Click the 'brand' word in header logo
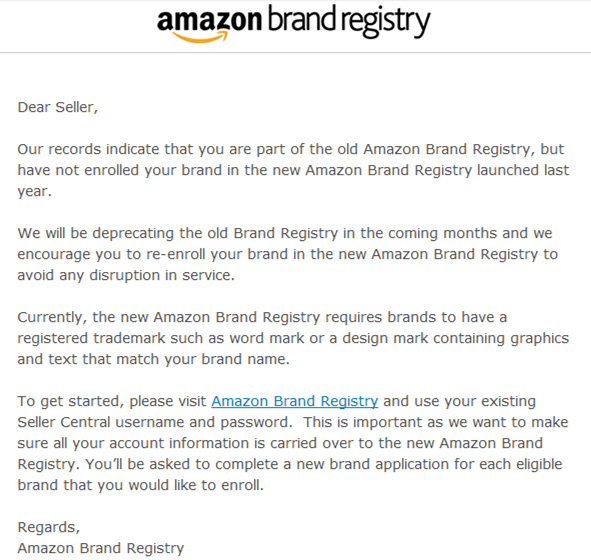Image resolution: width=591 pixels, height=560 pixels. point(302,18)
